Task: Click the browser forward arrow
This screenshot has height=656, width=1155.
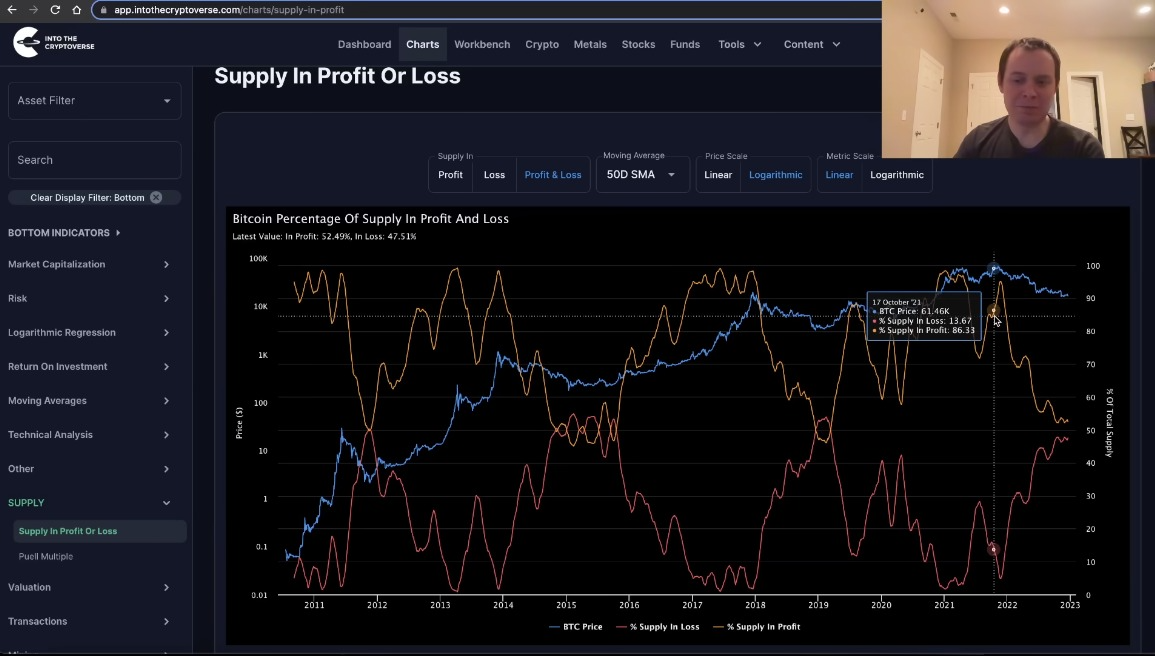Action: [x=33, y=10]
